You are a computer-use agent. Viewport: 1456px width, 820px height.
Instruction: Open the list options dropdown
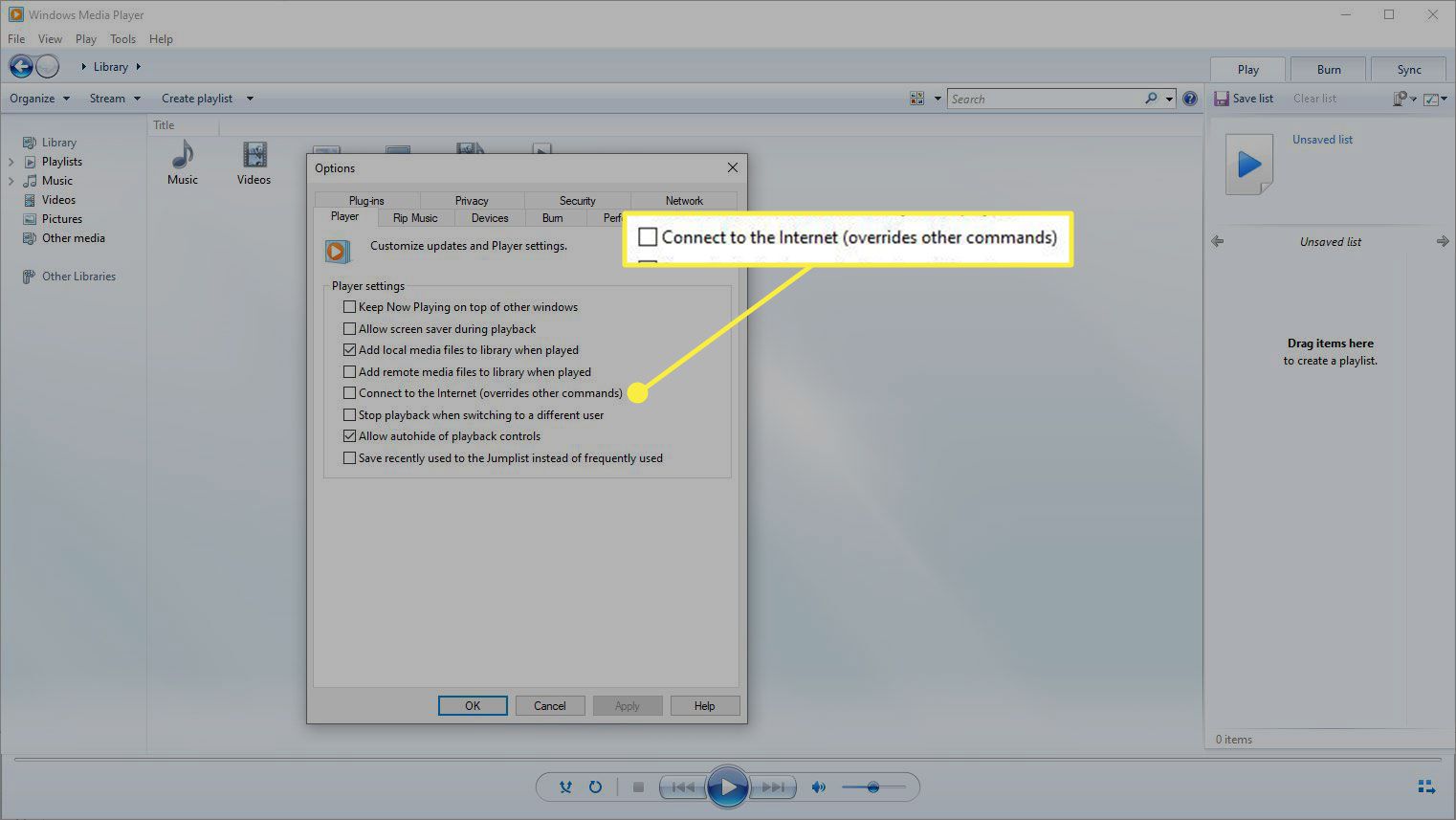tap(1435, 99)
